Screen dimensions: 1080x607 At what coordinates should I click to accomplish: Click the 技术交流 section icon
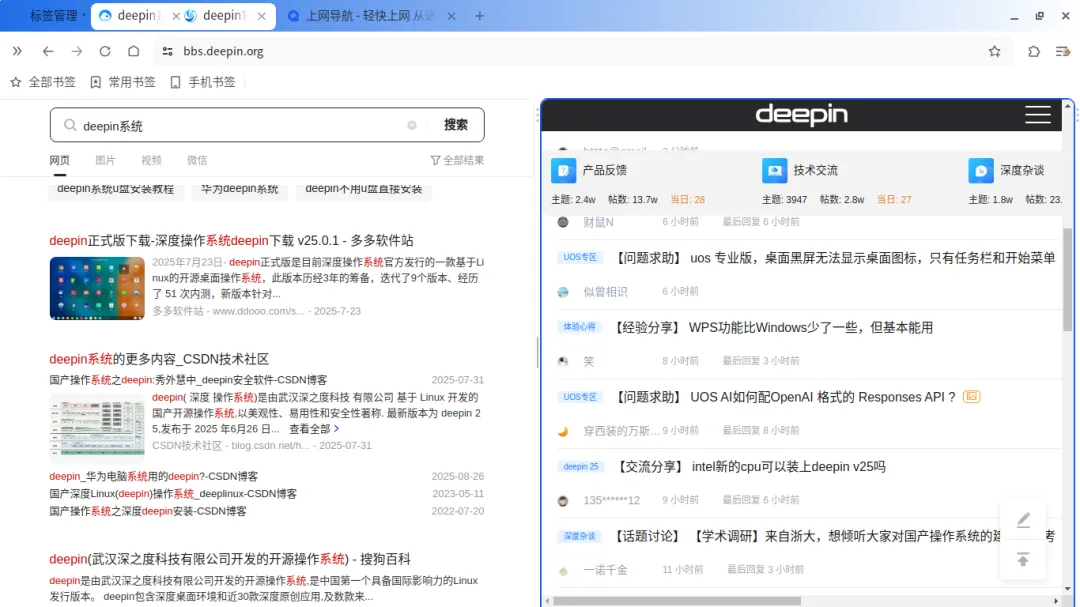click(774, 170)
